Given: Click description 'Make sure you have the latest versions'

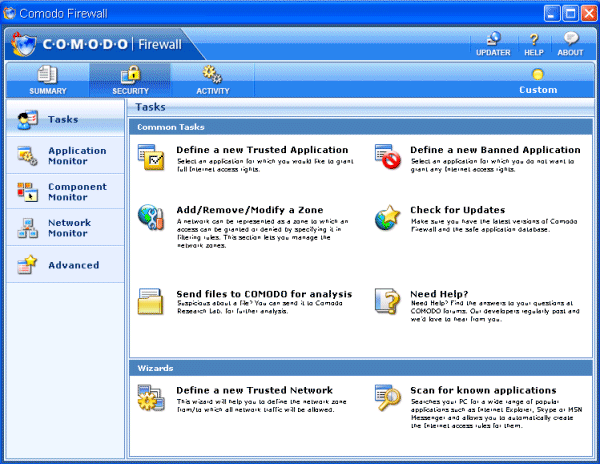Looking at the screenshot, I should (494, 225).
